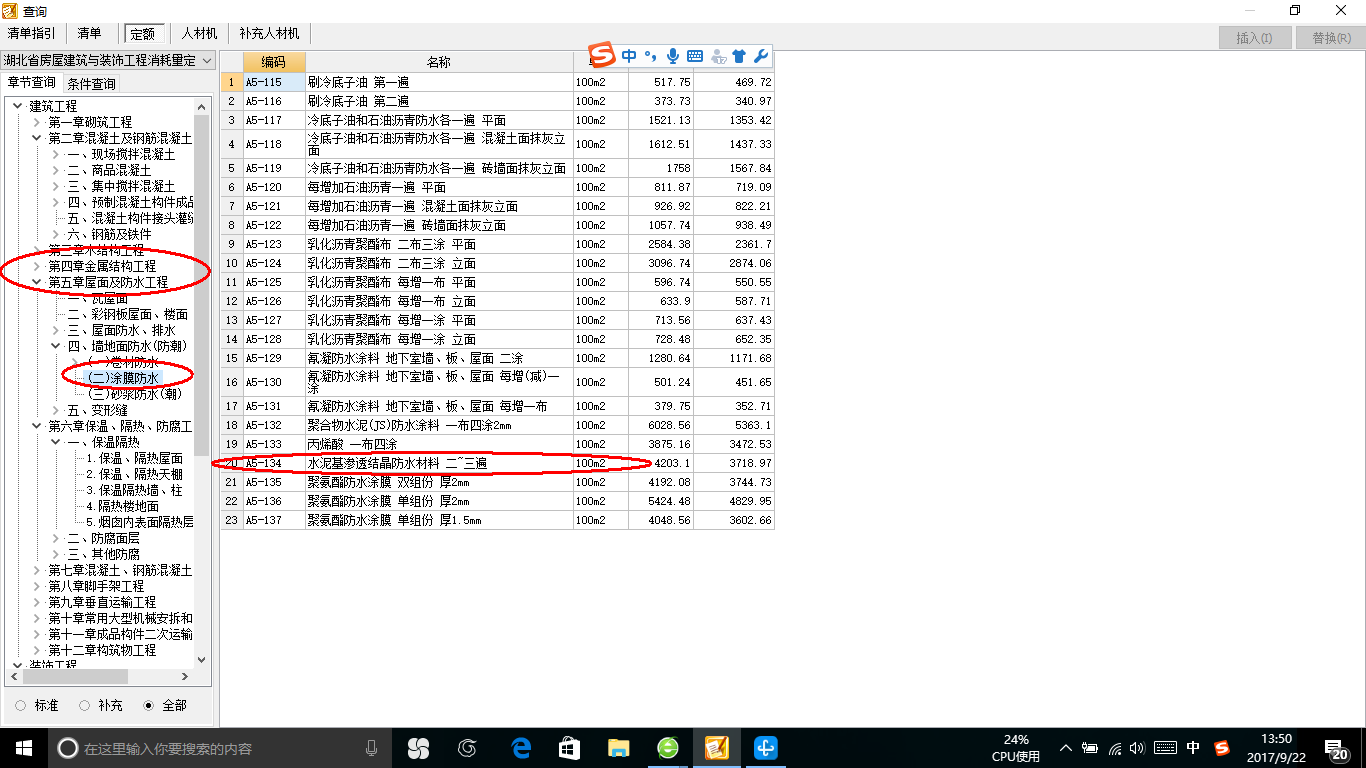Screen dimensions: 1366x768
Task: Expand 第七章混凝土、钢筋混凝土 node
Action: pos(37,570)
